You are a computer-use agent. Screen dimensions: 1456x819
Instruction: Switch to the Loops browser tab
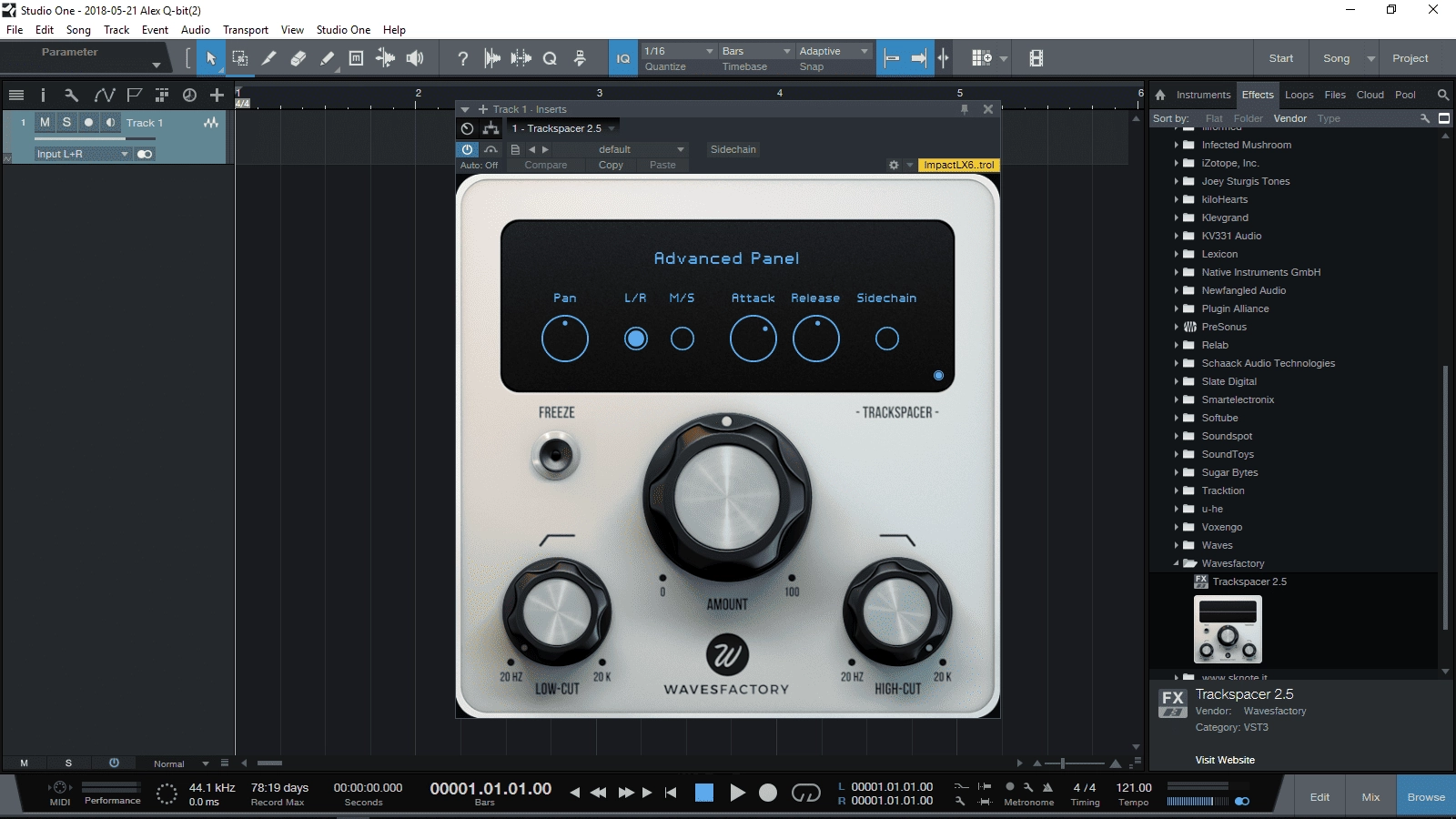click(x=1299, y=95)
